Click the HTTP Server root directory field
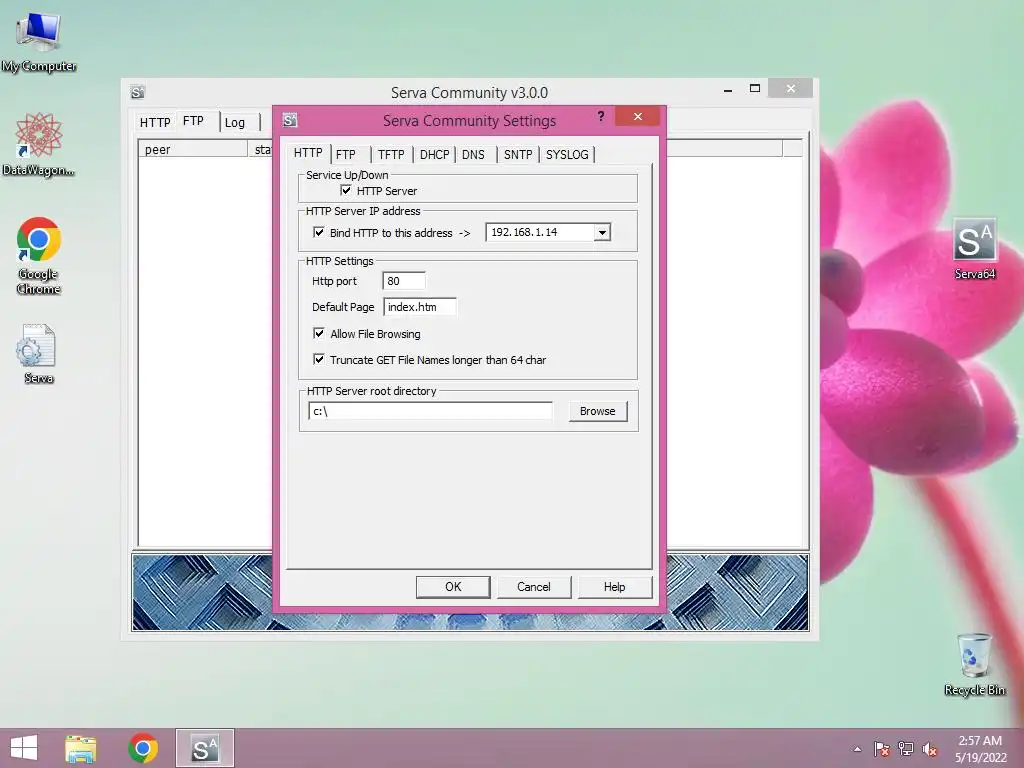This screenshot has height=768, width=1024. click(x=430, y=411)
